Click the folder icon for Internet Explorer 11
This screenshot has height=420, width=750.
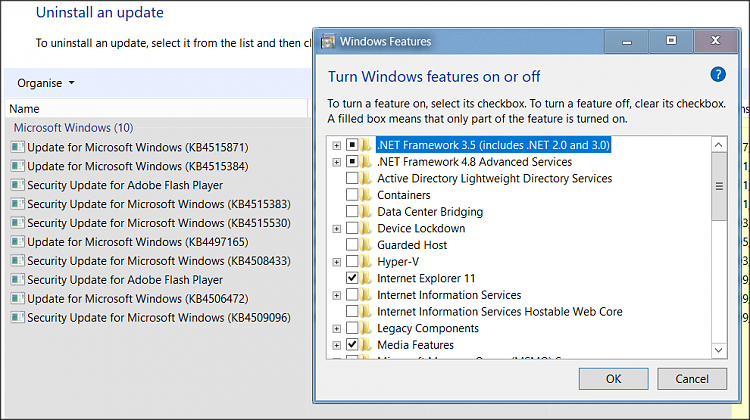click(x=366, y=278)
